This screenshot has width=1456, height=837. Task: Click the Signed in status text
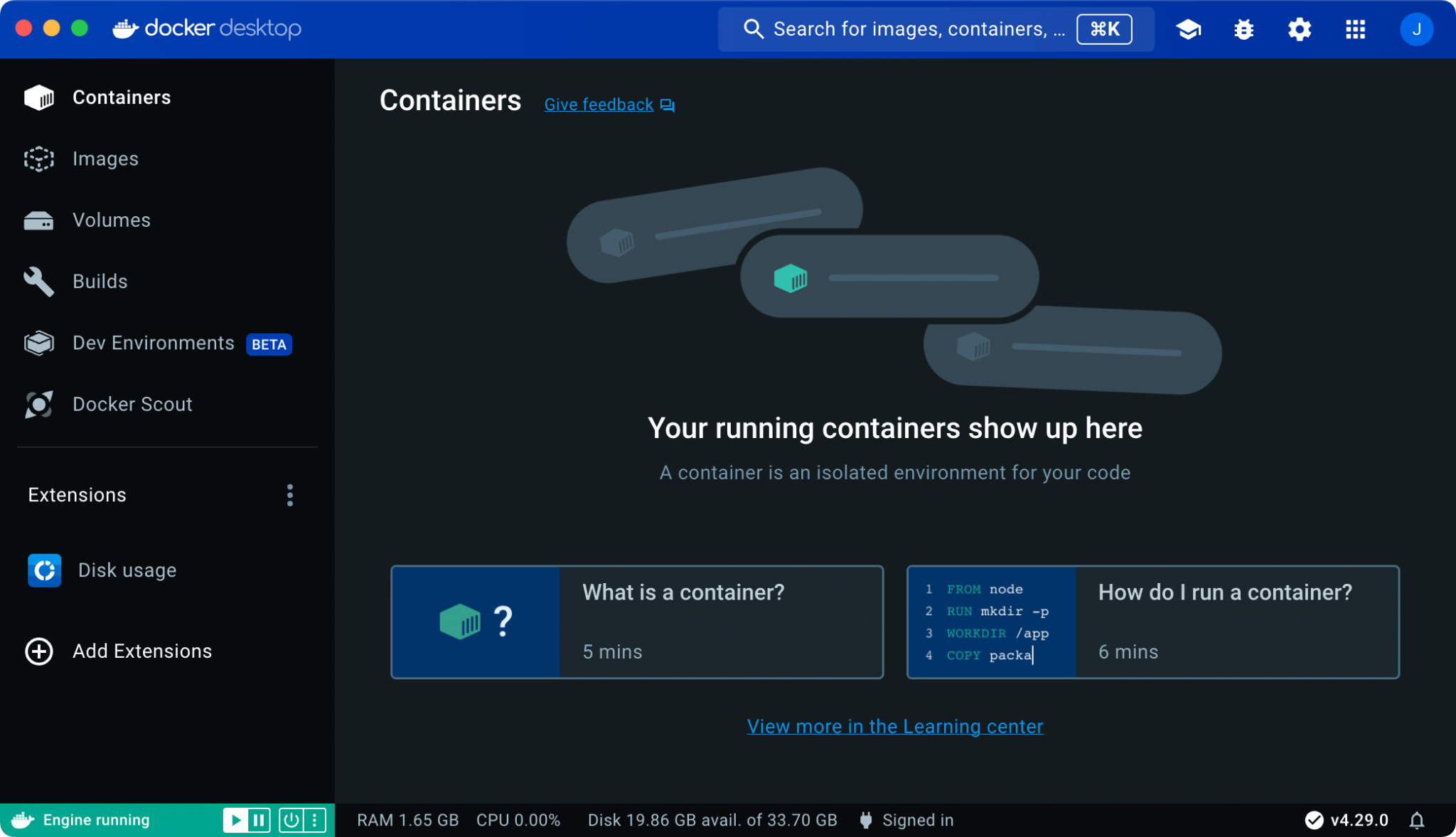point(918,821)
